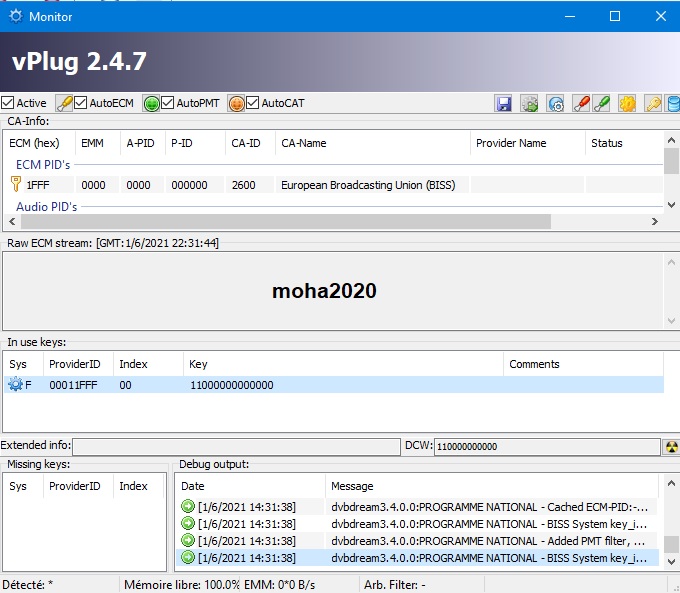Click the Mémoire libre status bar entry
680x593 pixels.
tap(181, 585)
